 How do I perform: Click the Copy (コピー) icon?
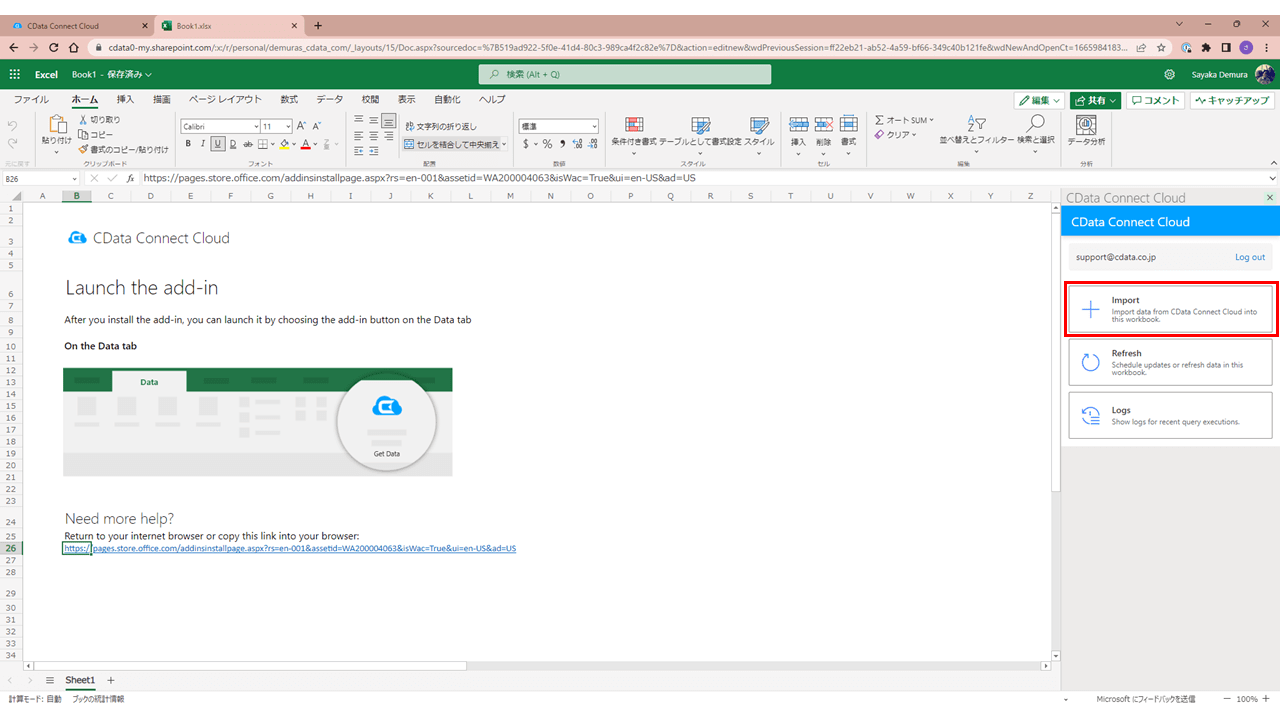click(83, 134)
